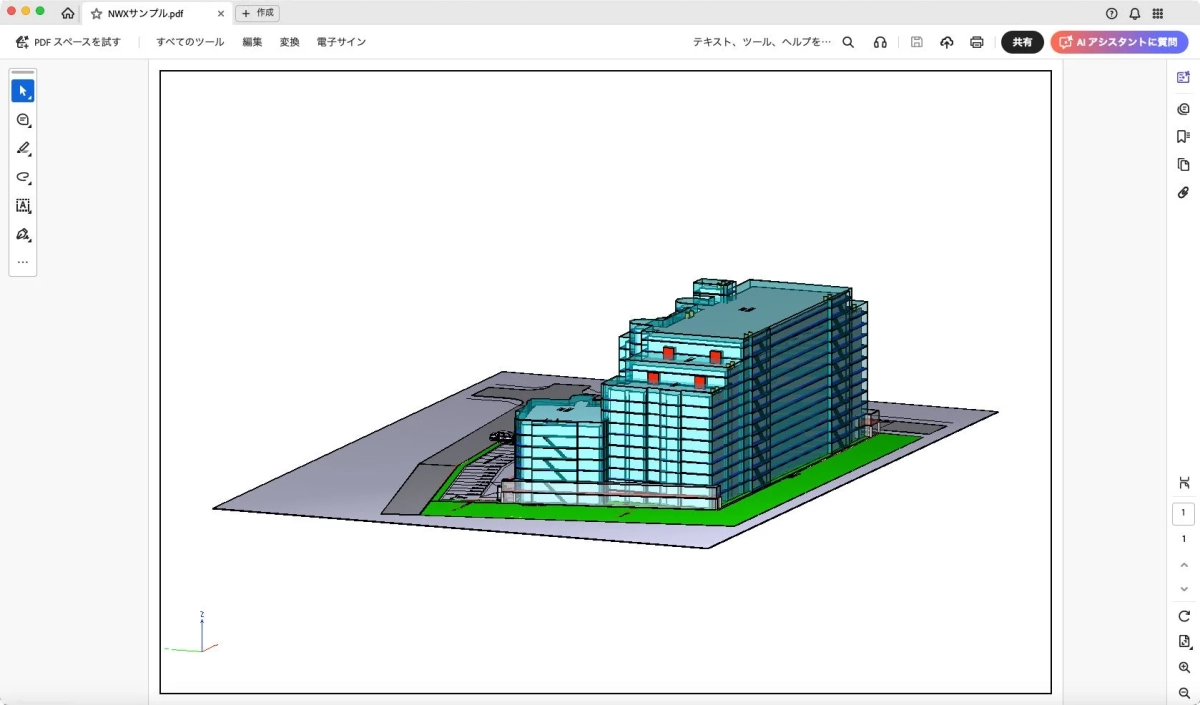Viewport: 1200px width, 705px height.
Task: Open the page display options icon
Action: (x=1184, y=642)
